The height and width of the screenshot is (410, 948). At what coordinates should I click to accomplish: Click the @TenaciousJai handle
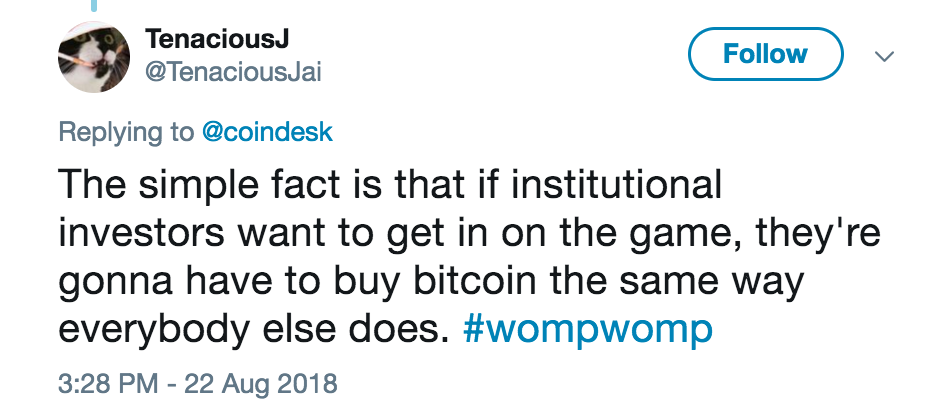pos(234,72)
